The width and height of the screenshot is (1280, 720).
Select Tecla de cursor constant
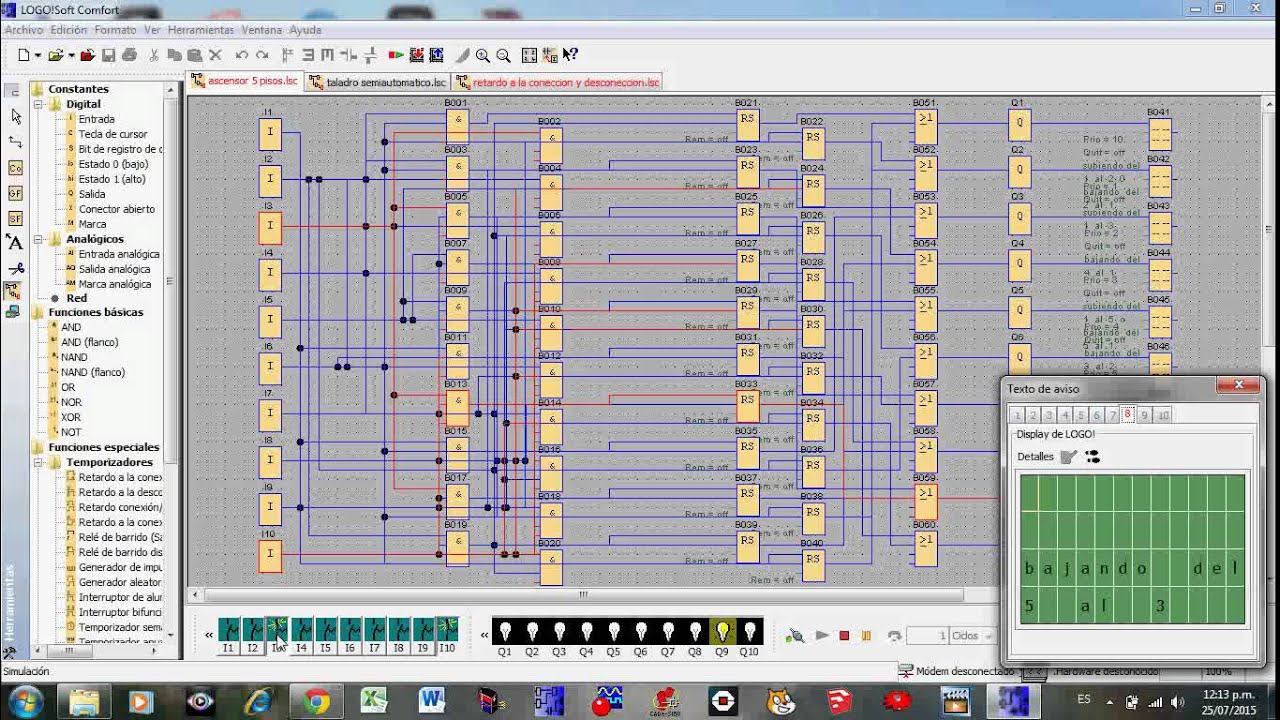113,134
